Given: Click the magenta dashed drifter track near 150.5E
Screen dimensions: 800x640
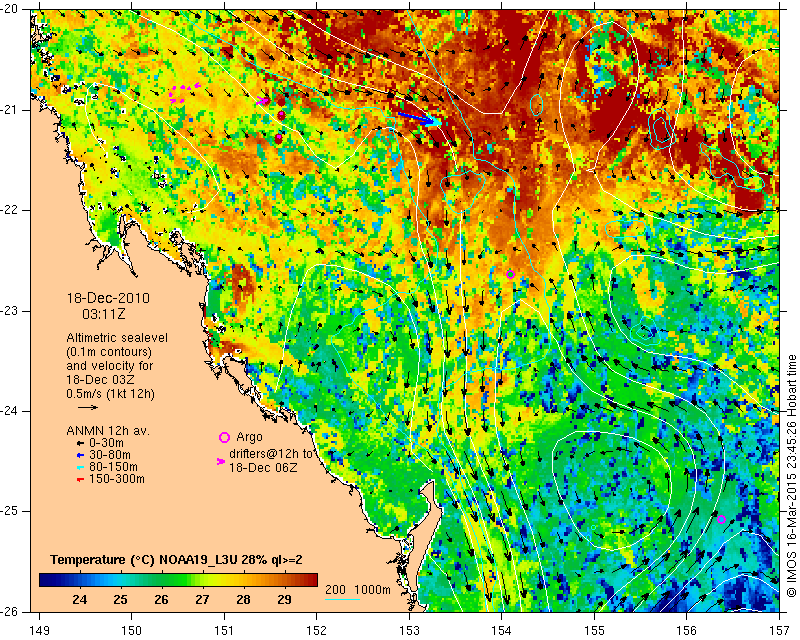Looking at the screenshot, I should coord(184,94).
